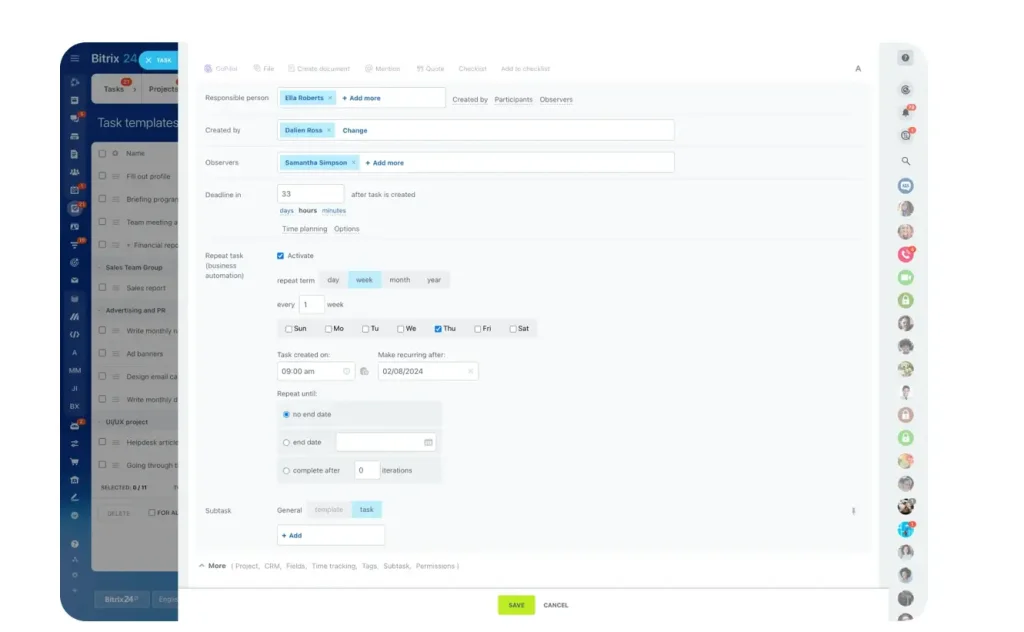Collapse the More section at the bottom
Screen dimensions: 1024x632
click(213, 565)
